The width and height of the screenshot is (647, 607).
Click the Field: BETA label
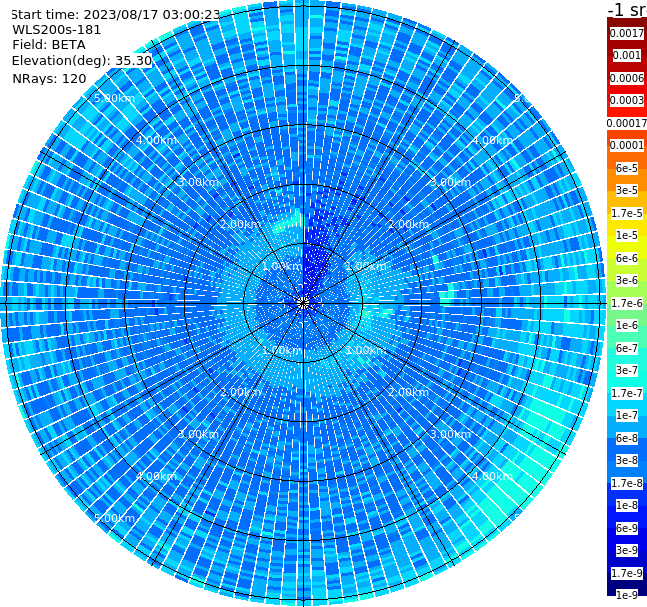point(49,45)
